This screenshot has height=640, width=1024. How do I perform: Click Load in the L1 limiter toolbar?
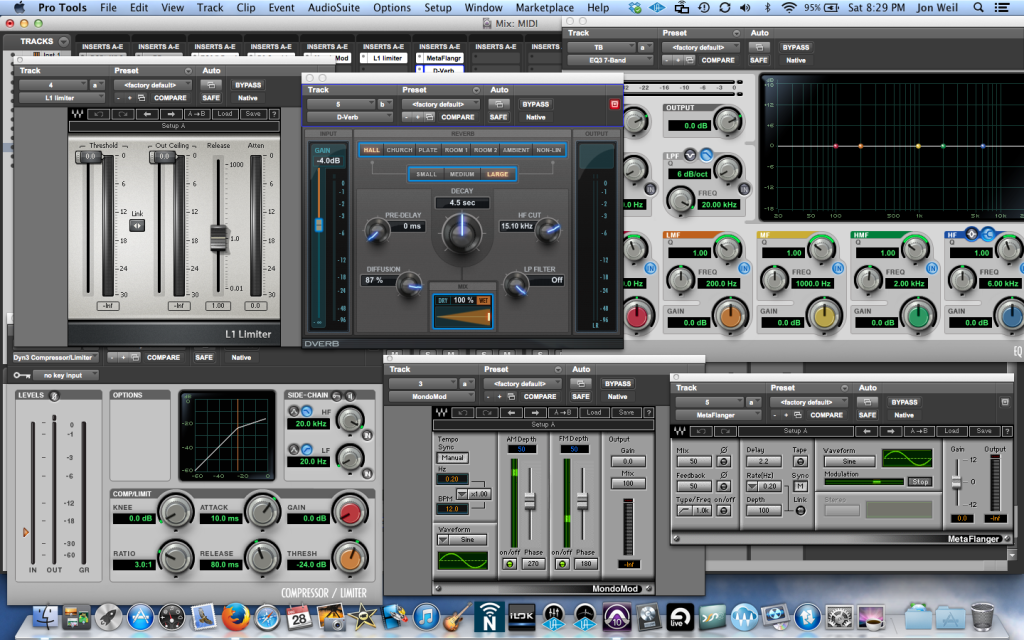pos(225,114)
